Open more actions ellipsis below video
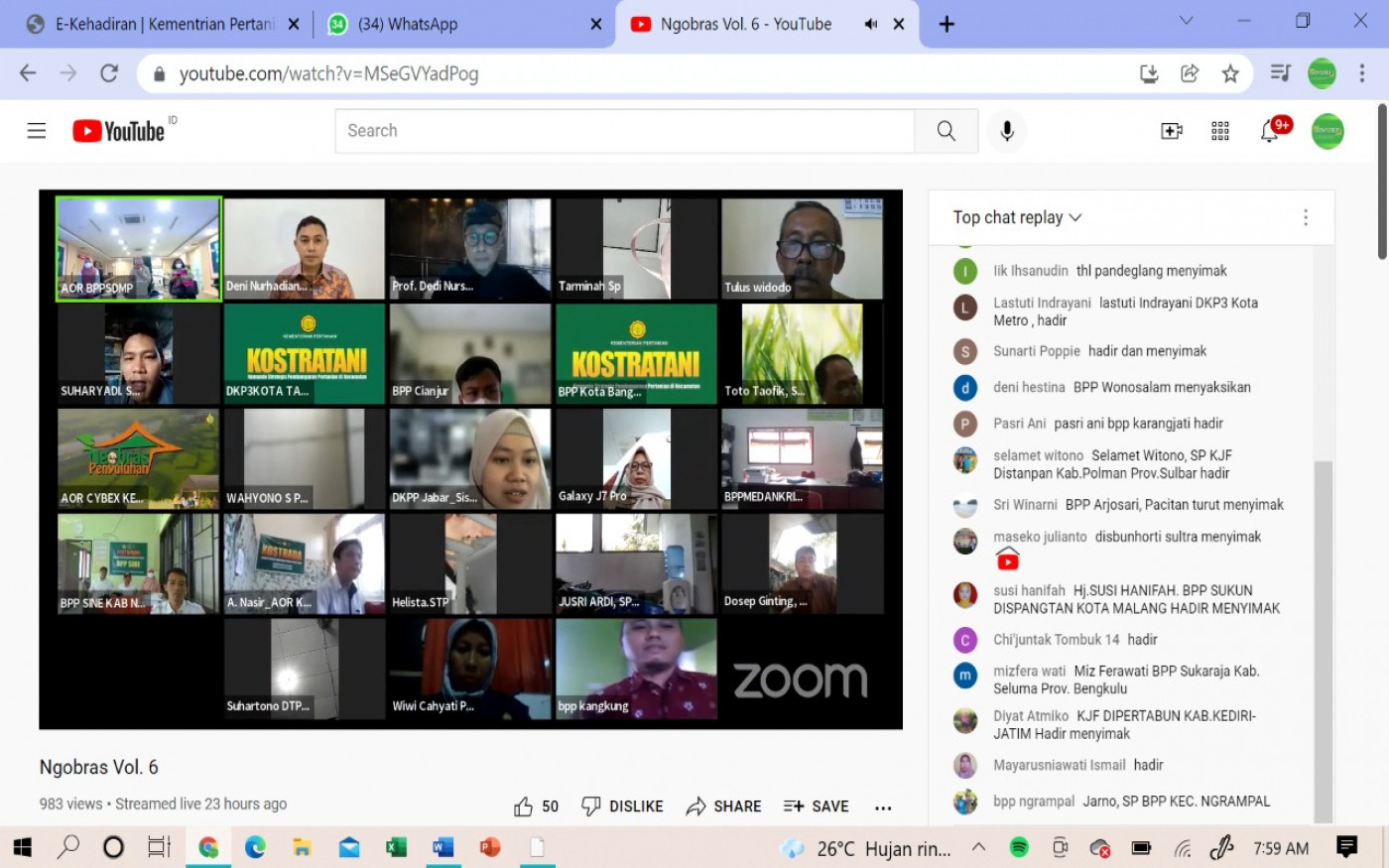The width and height of the screenshot is (1389, 868). (883, 807)
